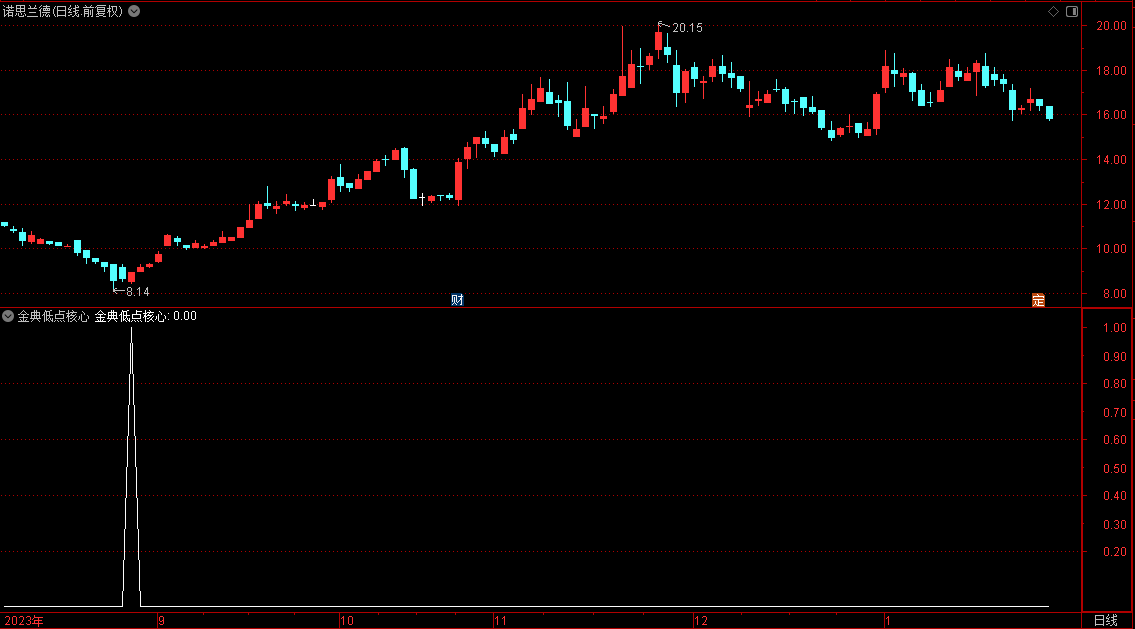
Task: Click the 18.00 price axis label
Action: coord(1111,71)
